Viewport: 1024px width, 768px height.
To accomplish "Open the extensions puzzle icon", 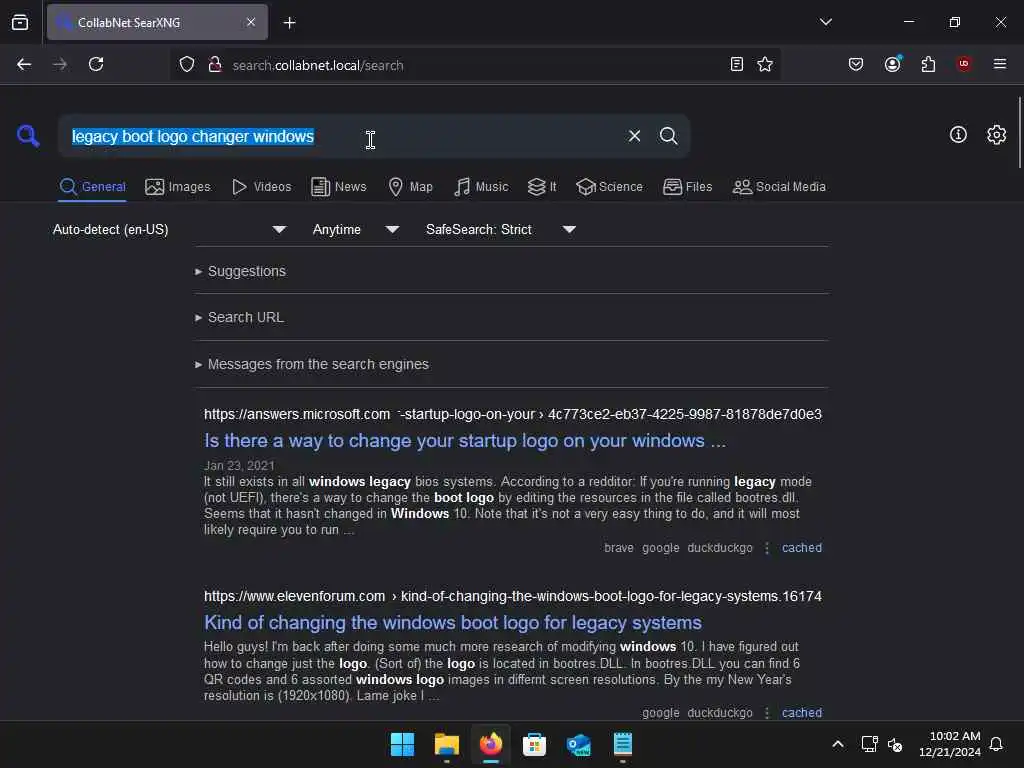I will pyautogui.click(x=928, y=64).
